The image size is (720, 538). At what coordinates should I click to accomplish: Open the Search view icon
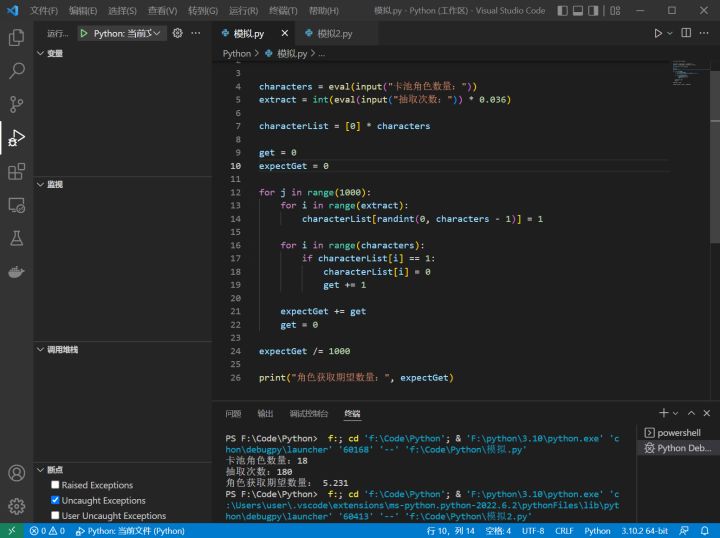click(x=17, y=71)
